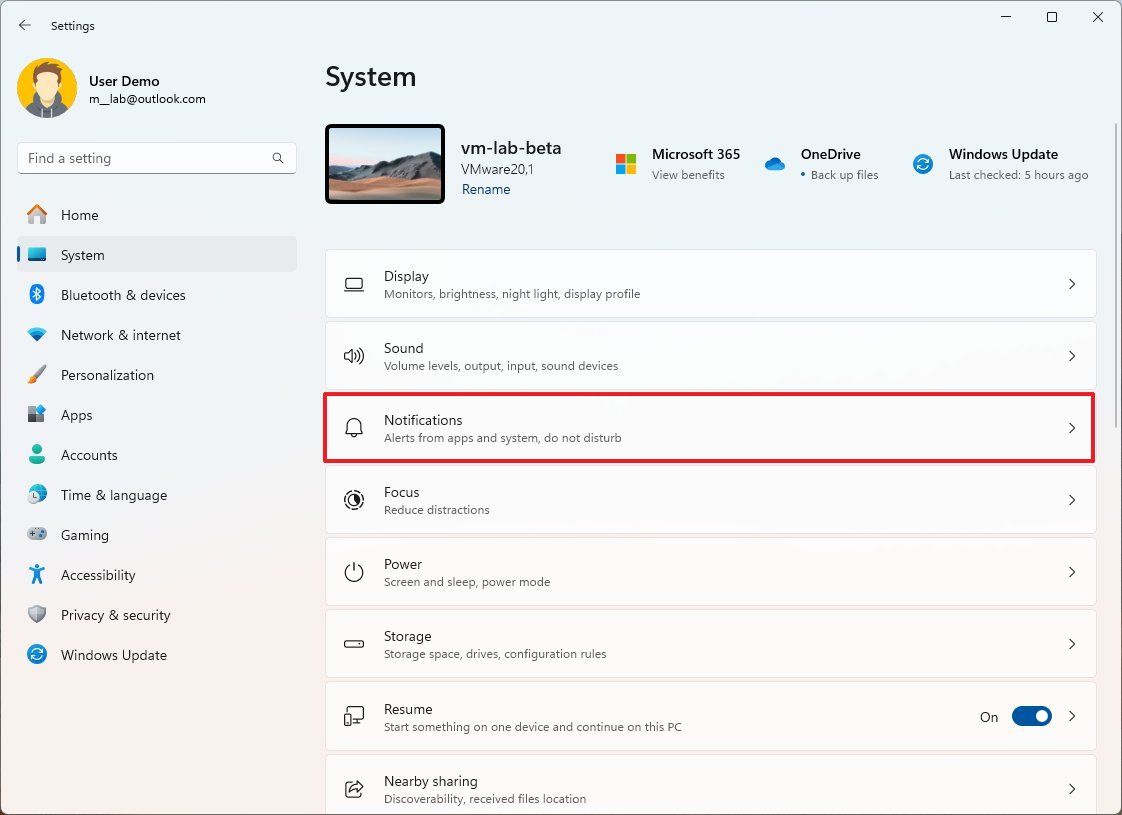The width and height of the screenshot is (1122, 815).
Task: Turn off the Resume toggle
Action: (x=1033, y=716)
